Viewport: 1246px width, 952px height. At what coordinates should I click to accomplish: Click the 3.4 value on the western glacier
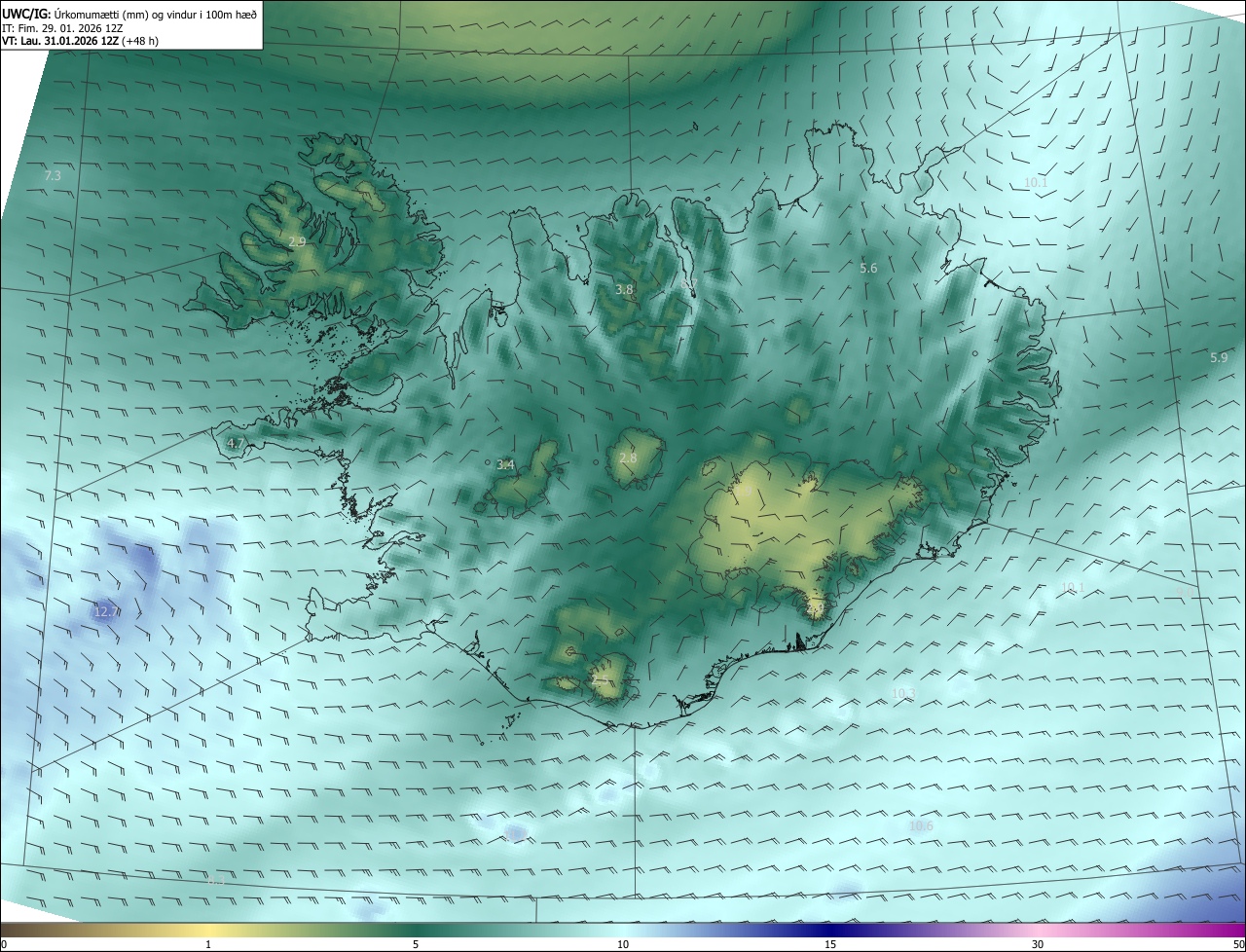coord(505,465)
